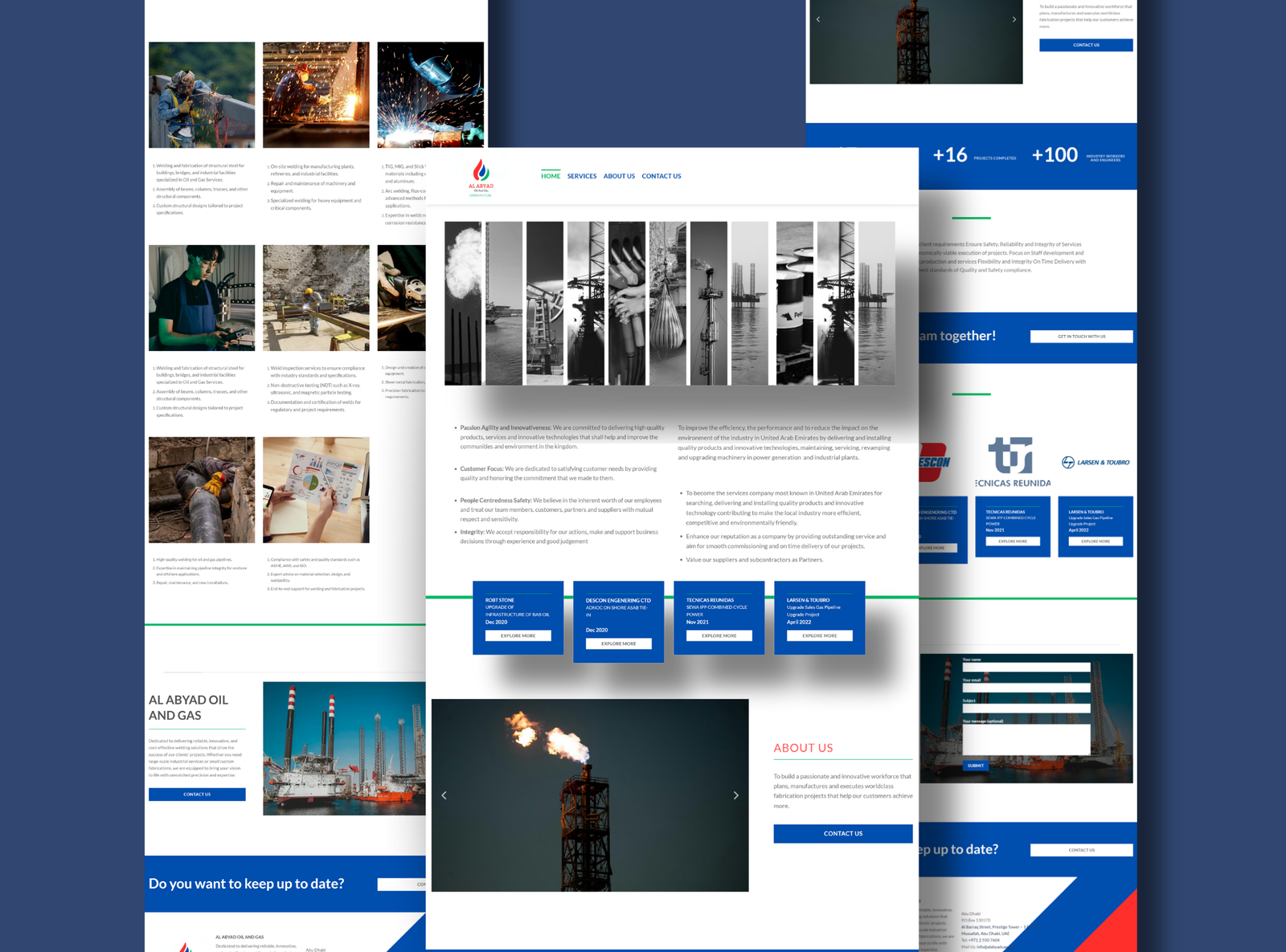Viewport: 1286px width, 952px height.
Task: Go to previous slide in flare-stack carousel
Action: (x=444, y=795)
